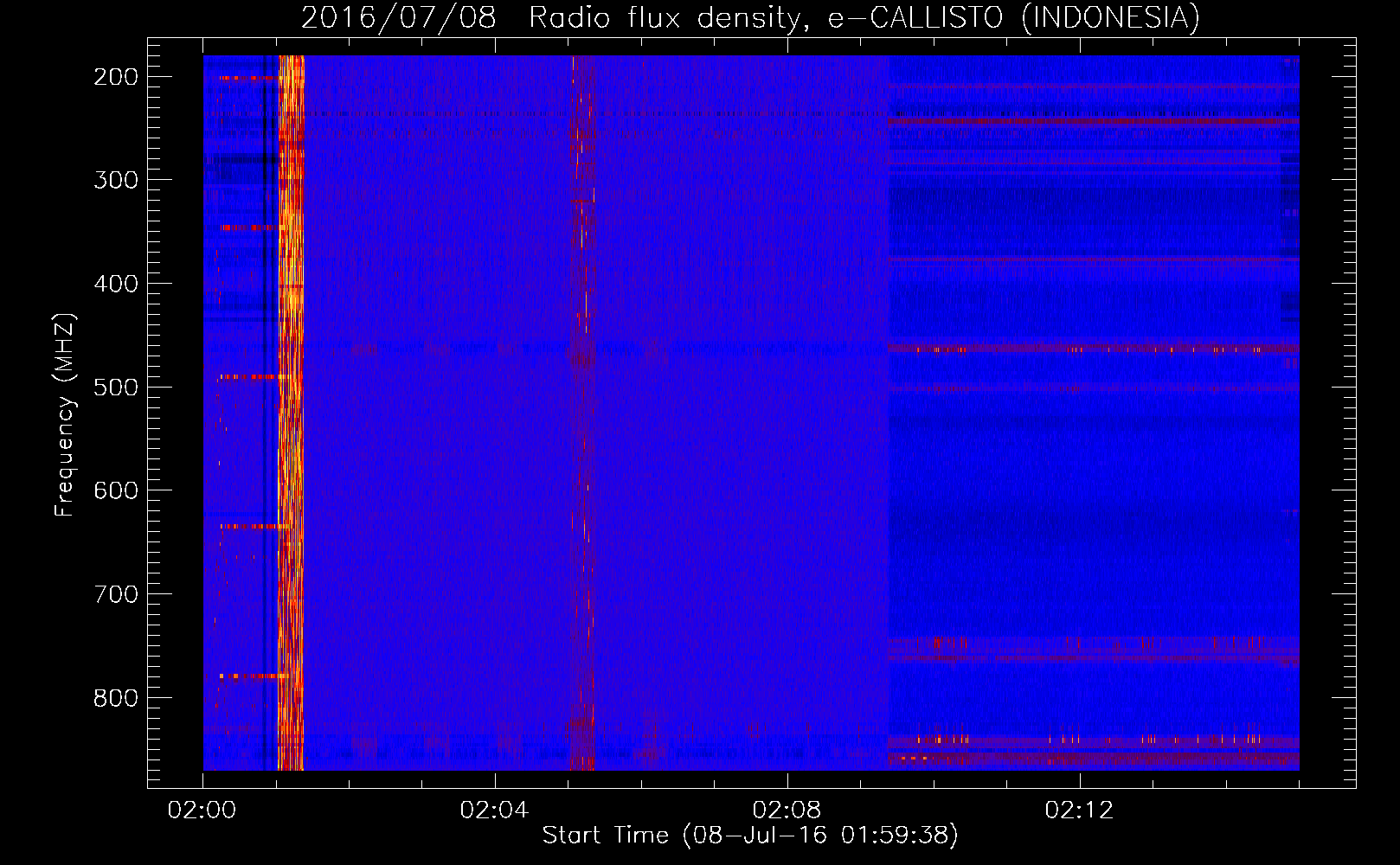Click the 700 frequency tick label

(116, 594)
